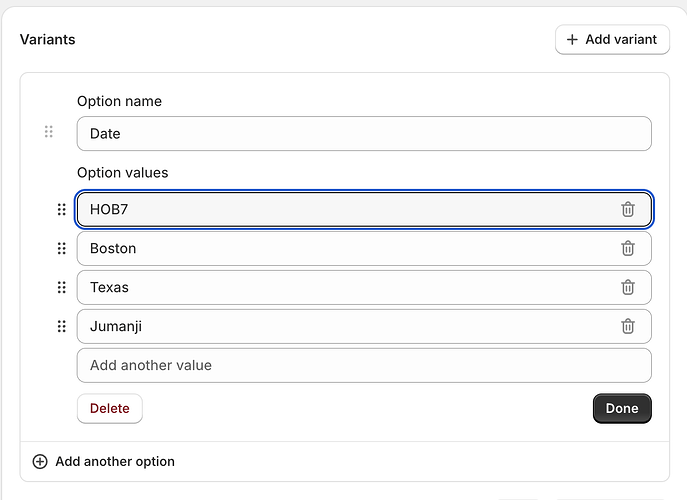Screen dimensions: 687x500
Task: Click plus circle icon of Add another option
Action: pyautogui.click(x=40, y=461)
